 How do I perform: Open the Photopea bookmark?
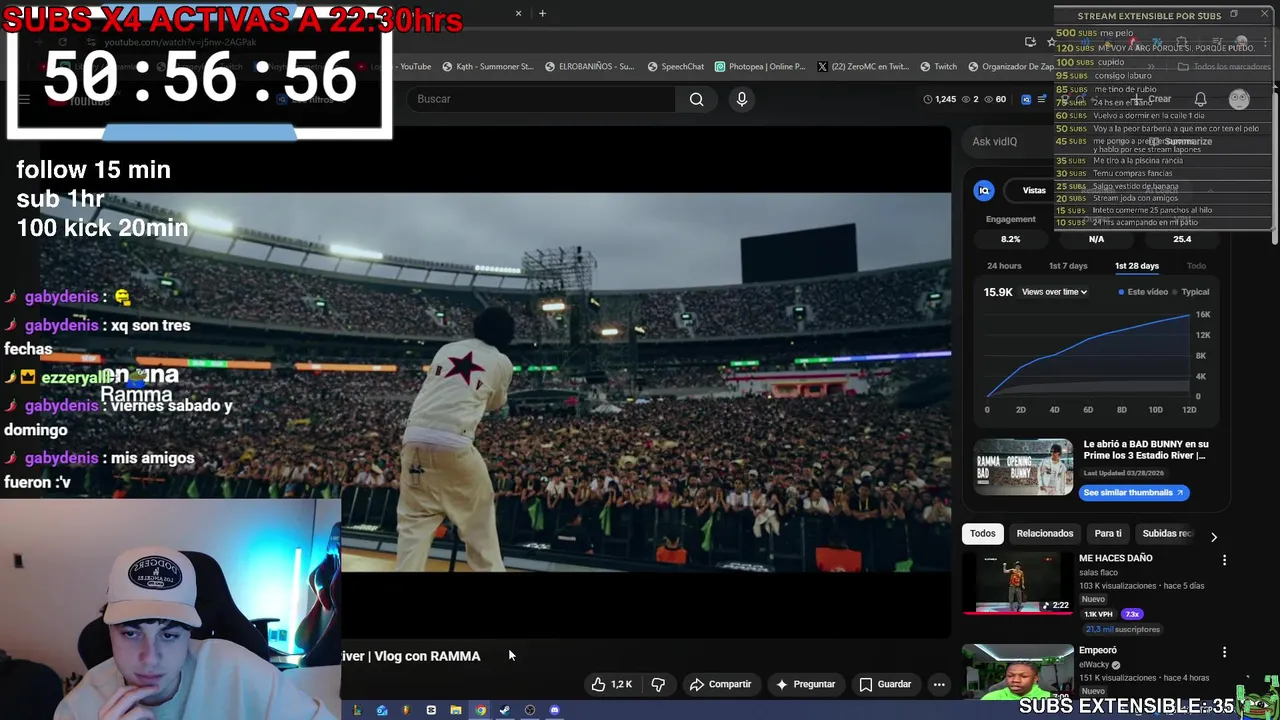pyautogui.click(x=760, y=67)
